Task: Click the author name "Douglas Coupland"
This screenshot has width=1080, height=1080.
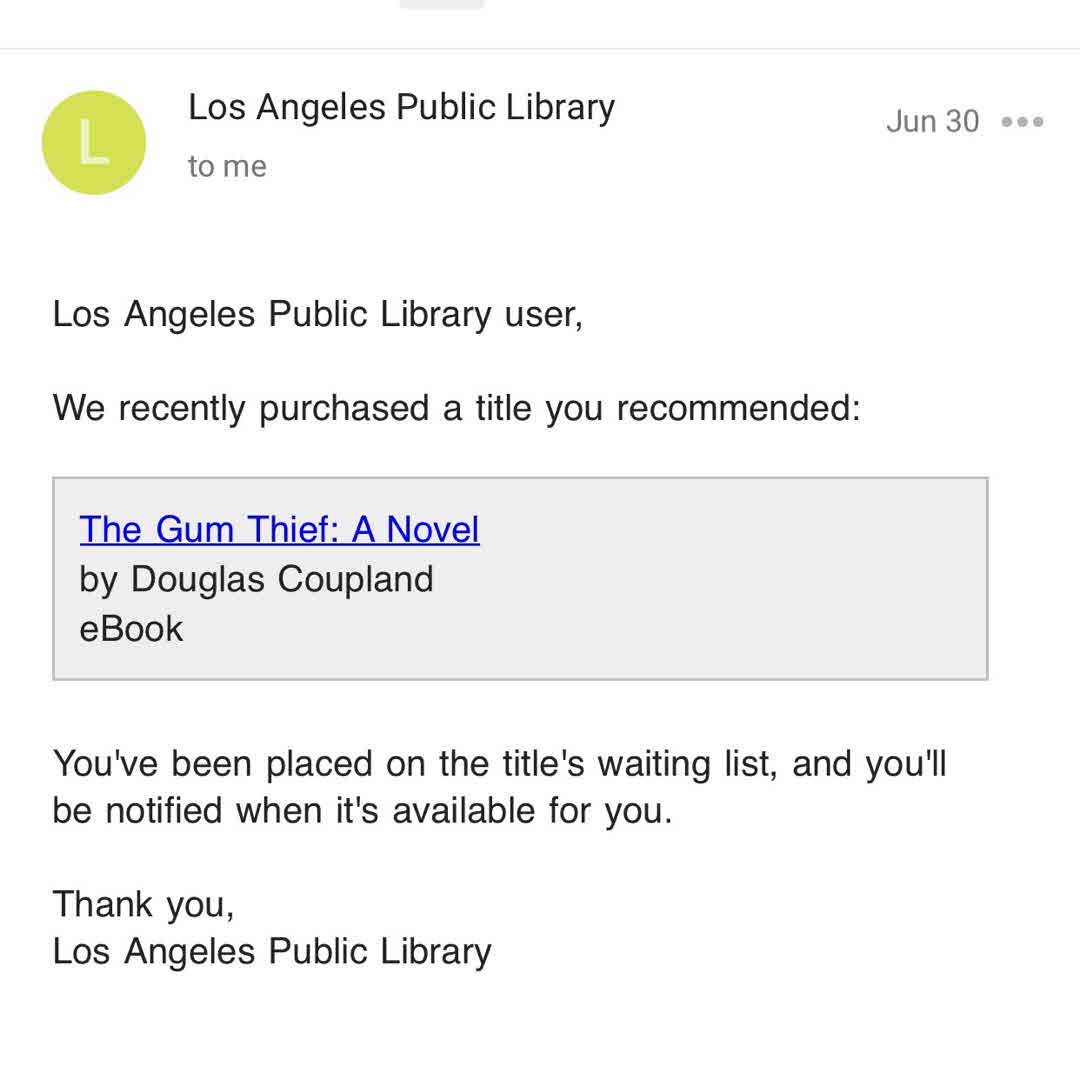Action: tap(282, 580)
